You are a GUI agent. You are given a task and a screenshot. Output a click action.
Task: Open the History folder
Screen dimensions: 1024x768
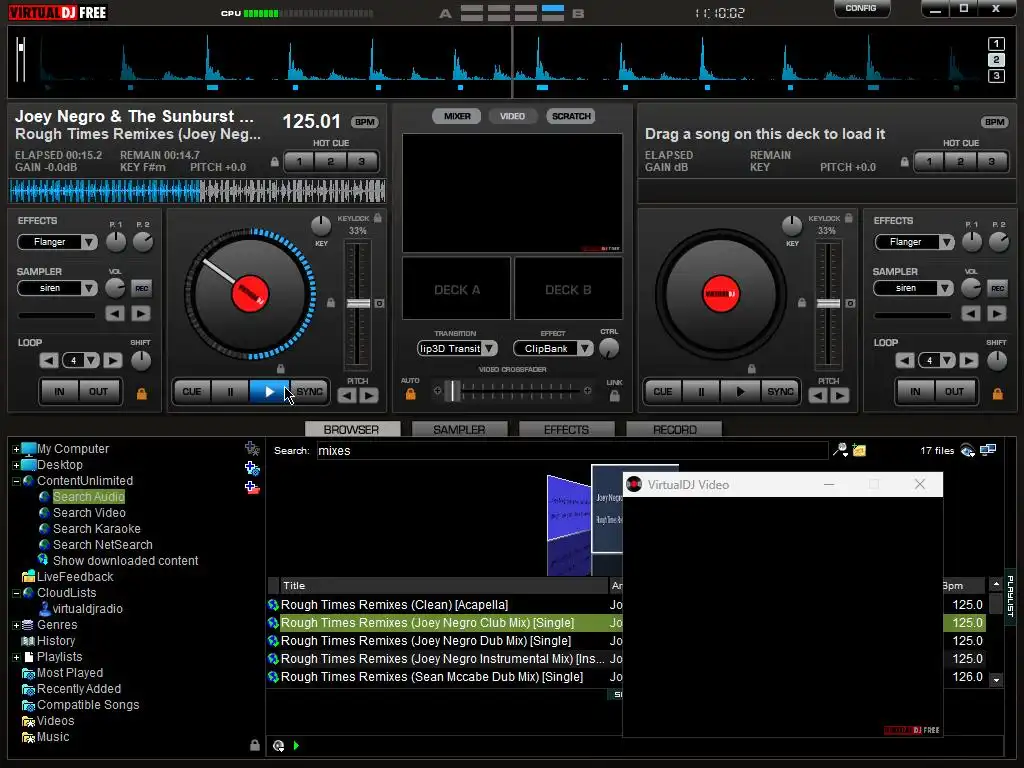(56, 641)
